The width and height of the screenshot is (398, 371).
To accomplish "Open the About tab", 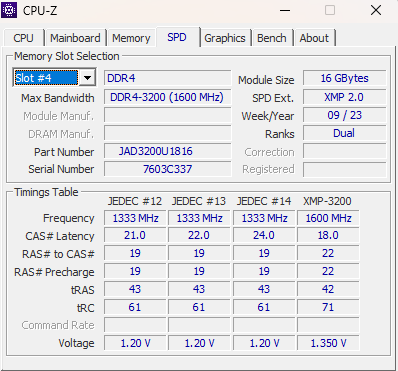I will pyautogui.click(x=314, y=38).
